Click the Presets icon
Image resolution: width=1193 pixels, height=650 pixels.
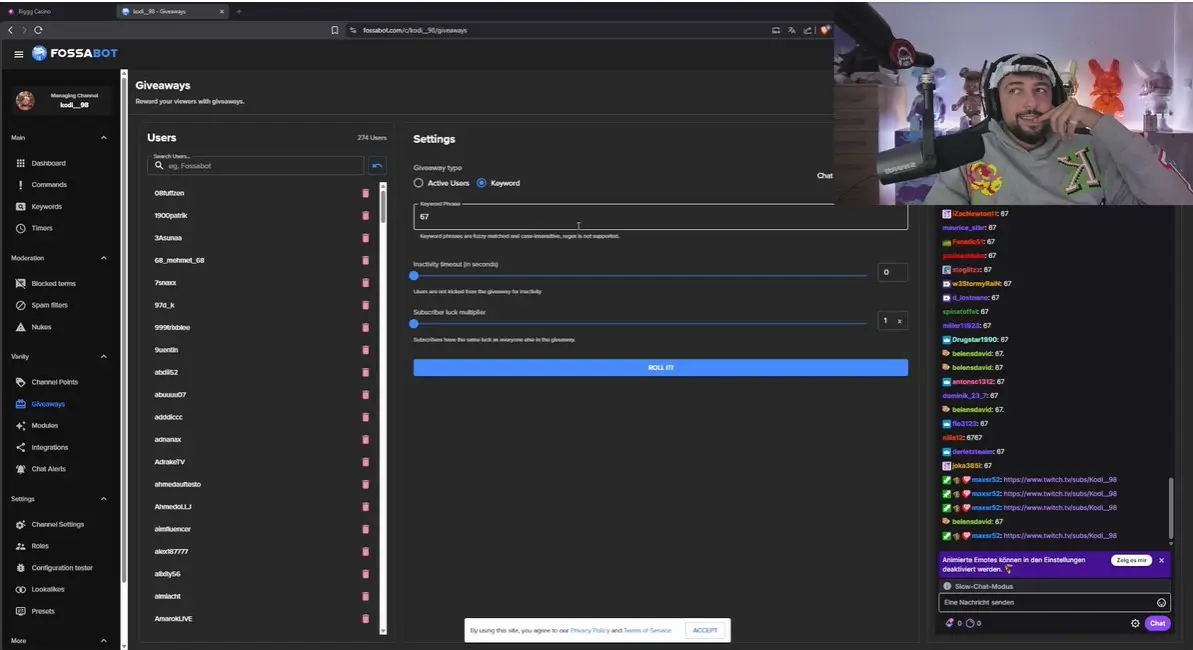(x=21, y=610)
